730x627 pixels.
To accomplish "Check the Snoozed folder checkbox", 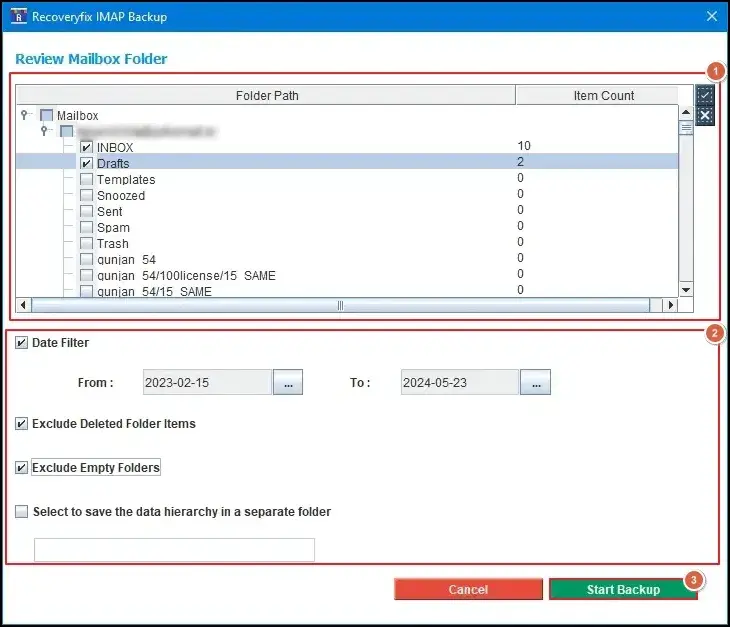I will click(x=86, y=196).
